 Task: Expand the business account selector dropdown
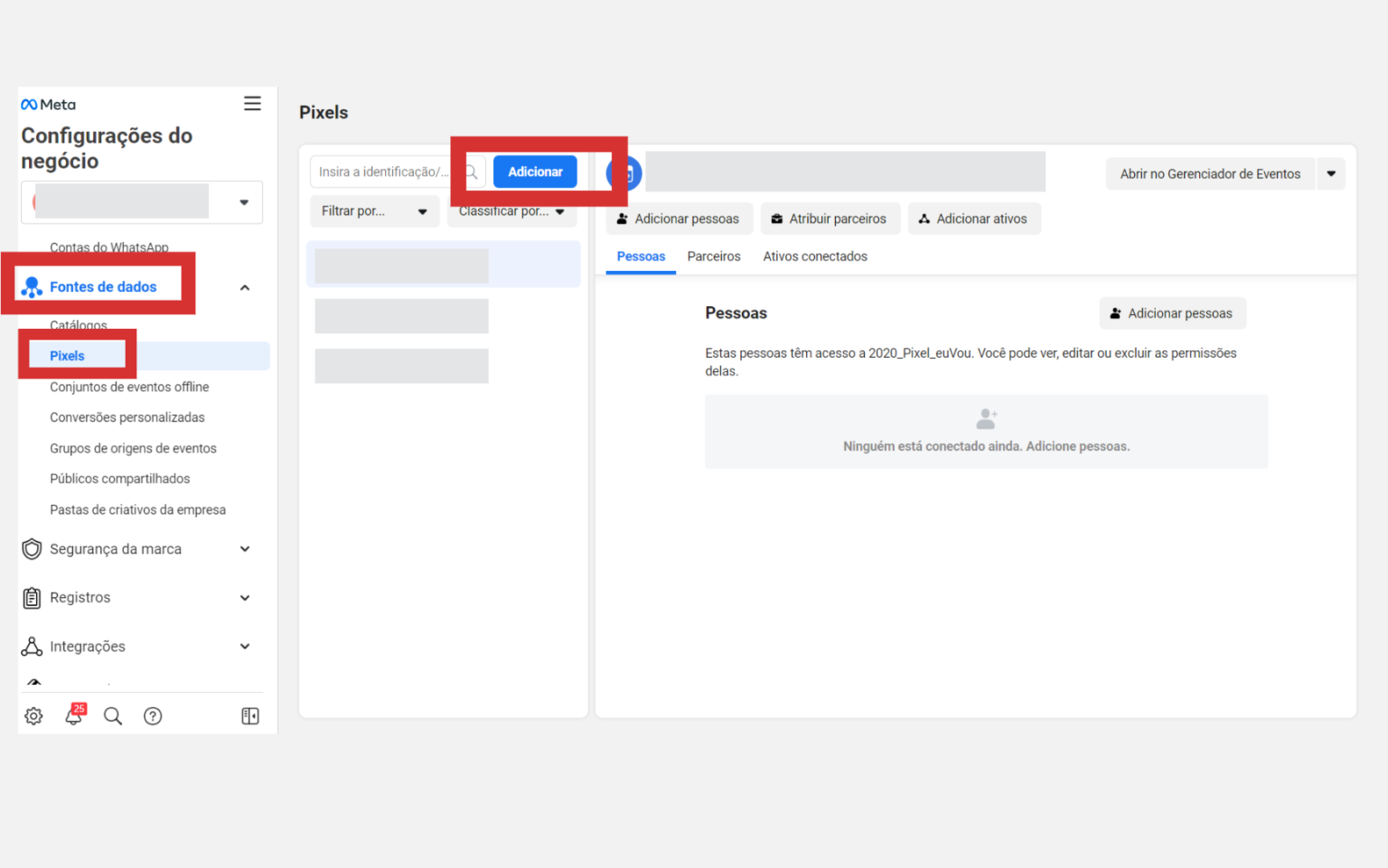242,202
